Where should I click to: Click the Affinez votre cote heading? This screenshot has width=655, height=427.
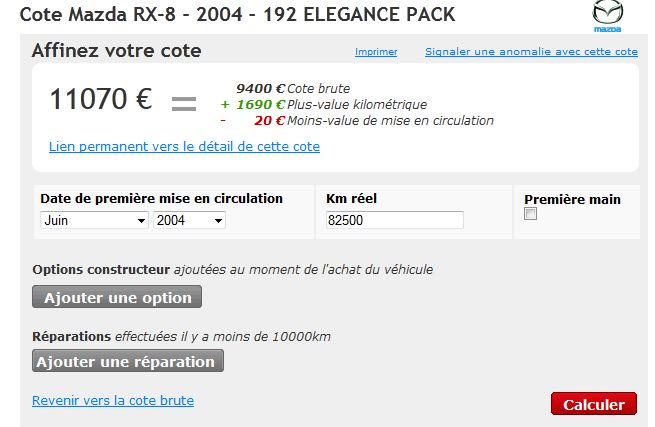coord(116,51)
